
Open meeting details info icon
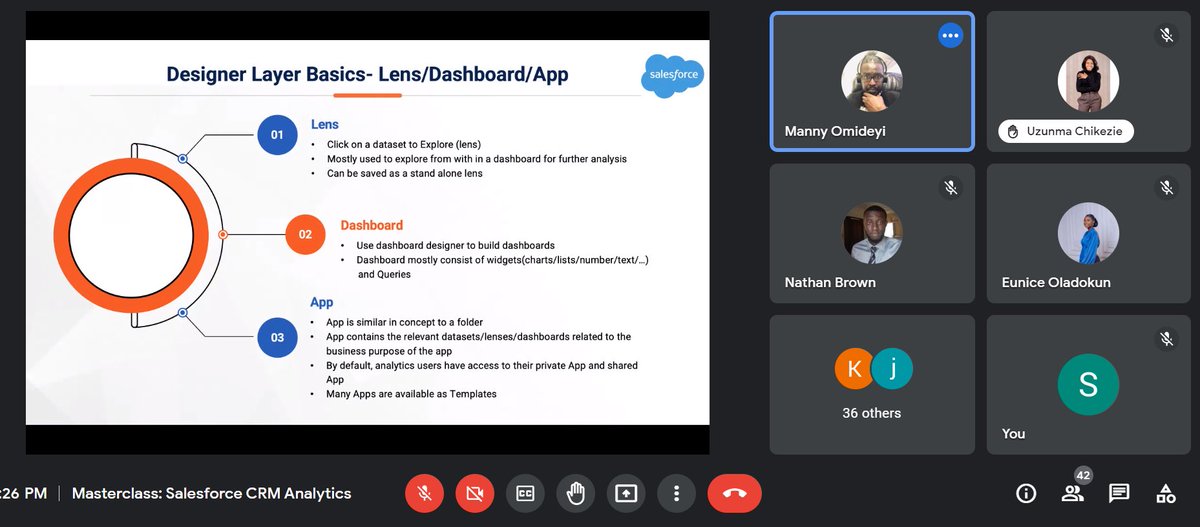[x=1025, y=493]
